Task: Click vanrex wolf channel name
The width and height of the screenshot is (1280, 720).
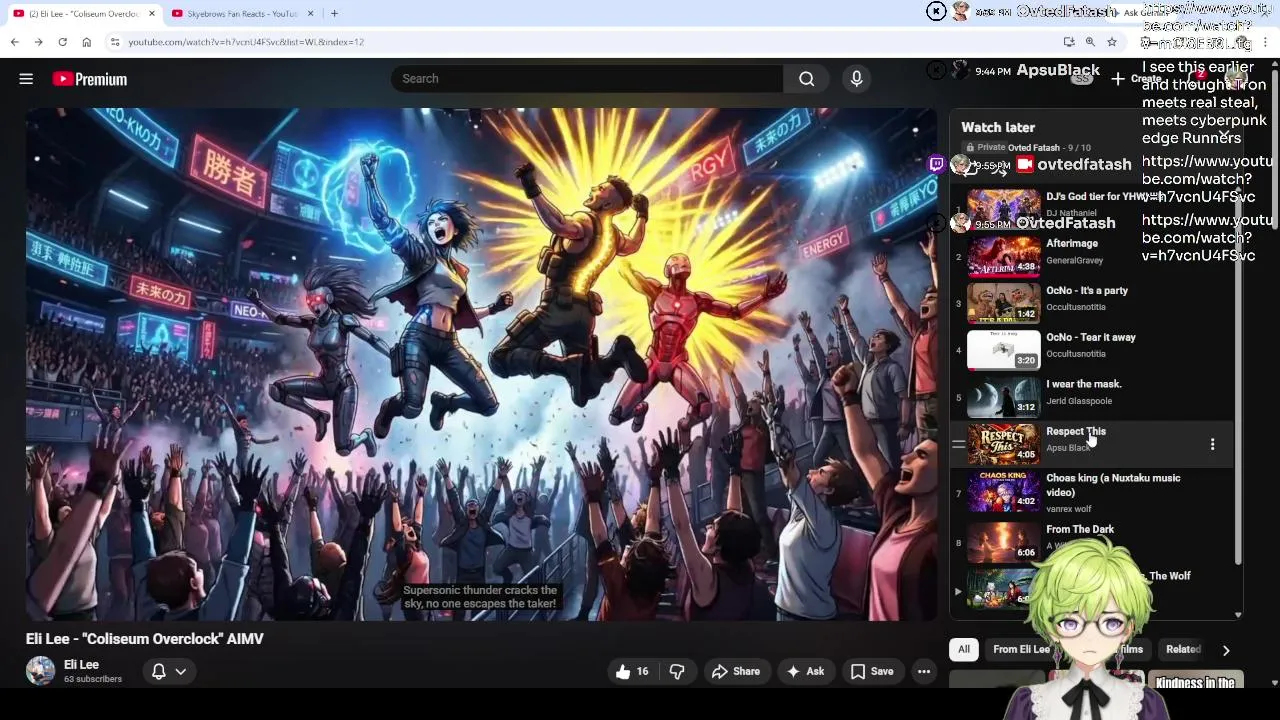Action: tap(1069, 509)
